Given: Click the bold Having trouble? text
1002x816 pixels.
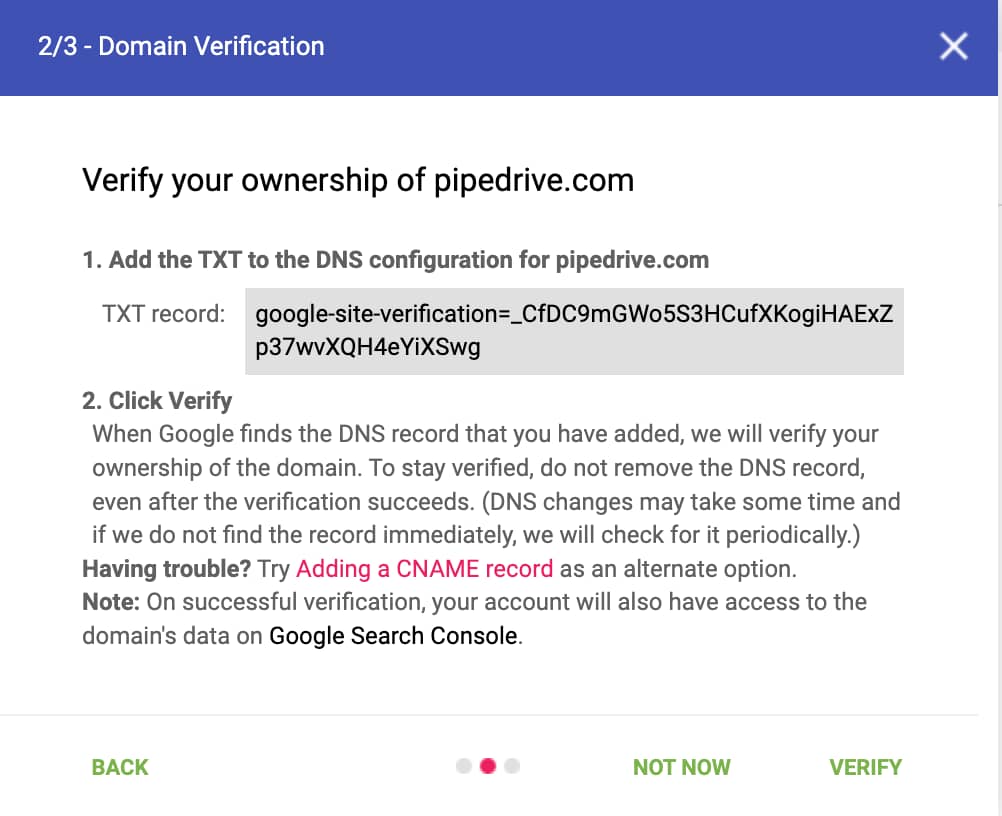Looking at the screenshot, I should click(x=167, y=569).
